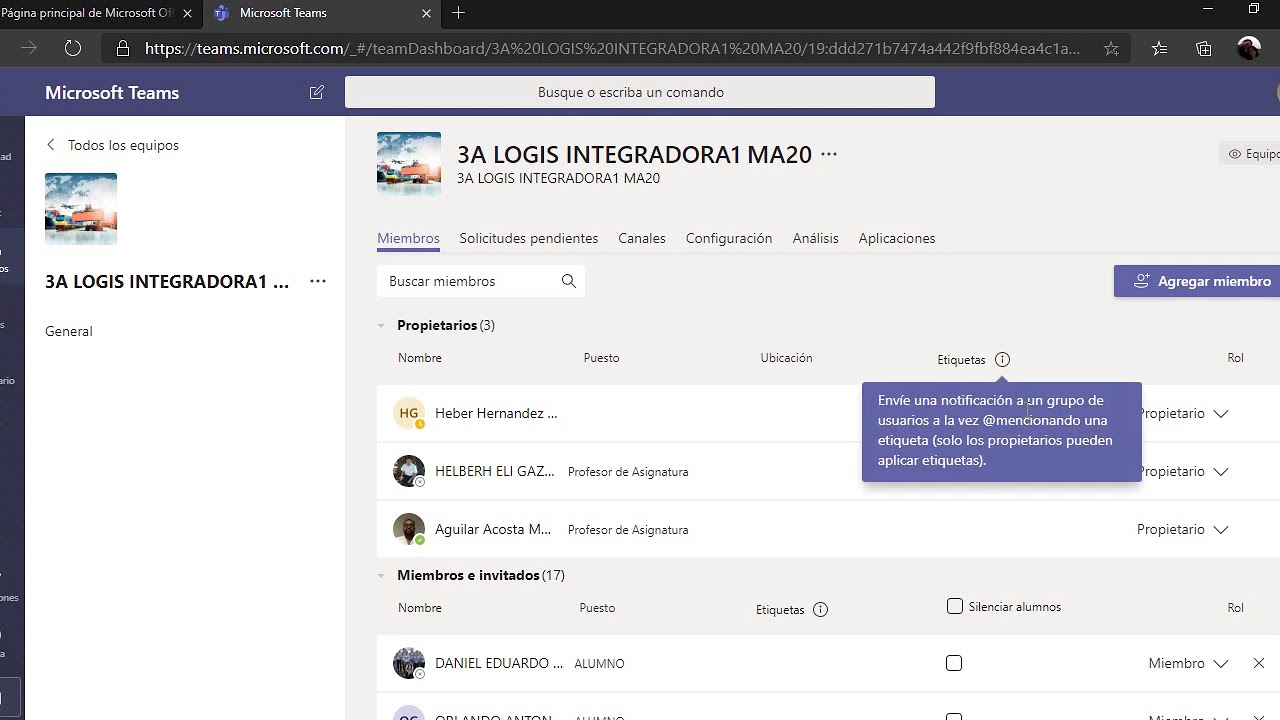
Task: Click the search magnifier in Buscar miembros
Action: tap(569, 281)
